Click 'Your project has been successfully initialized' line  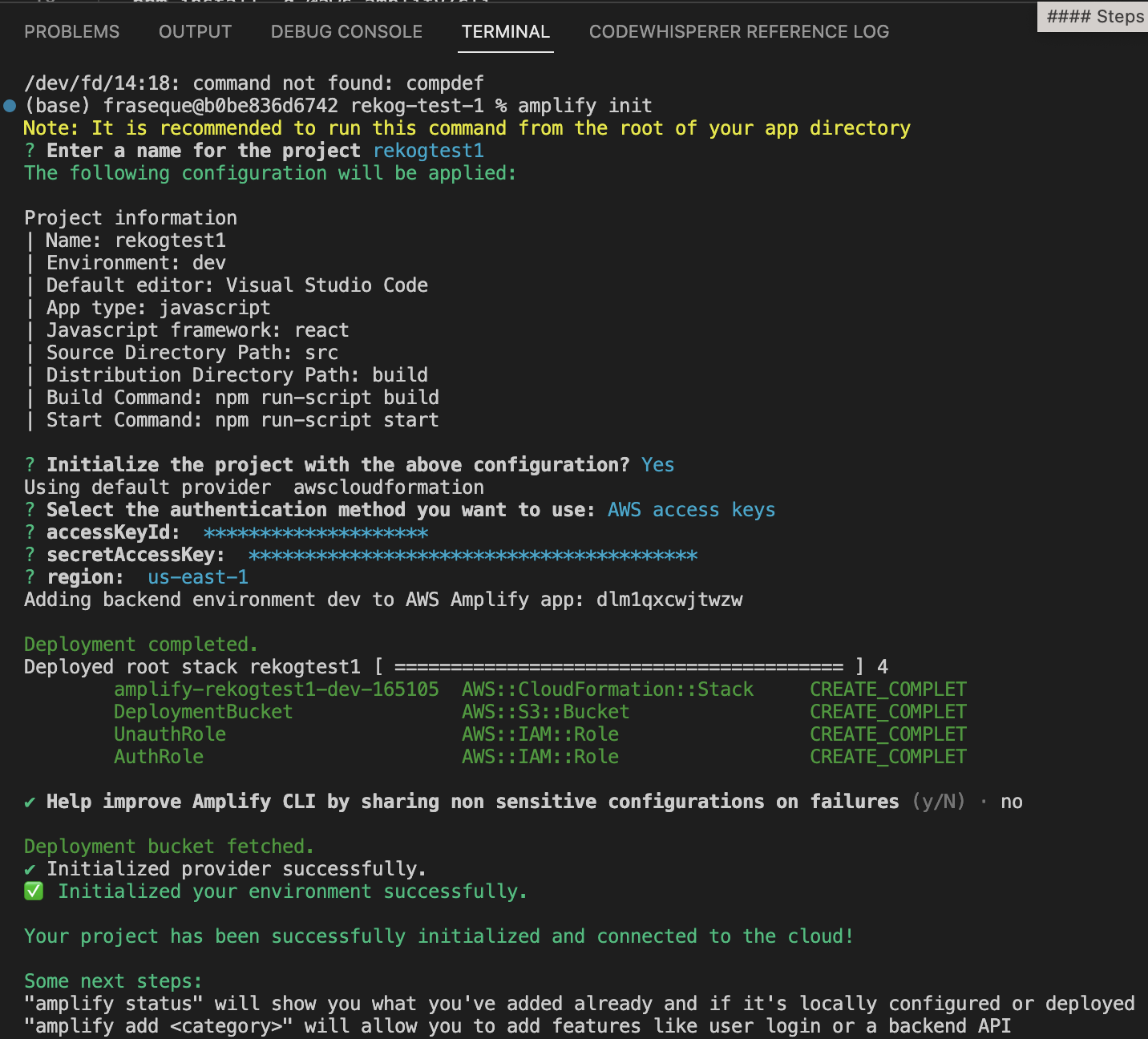439,936
